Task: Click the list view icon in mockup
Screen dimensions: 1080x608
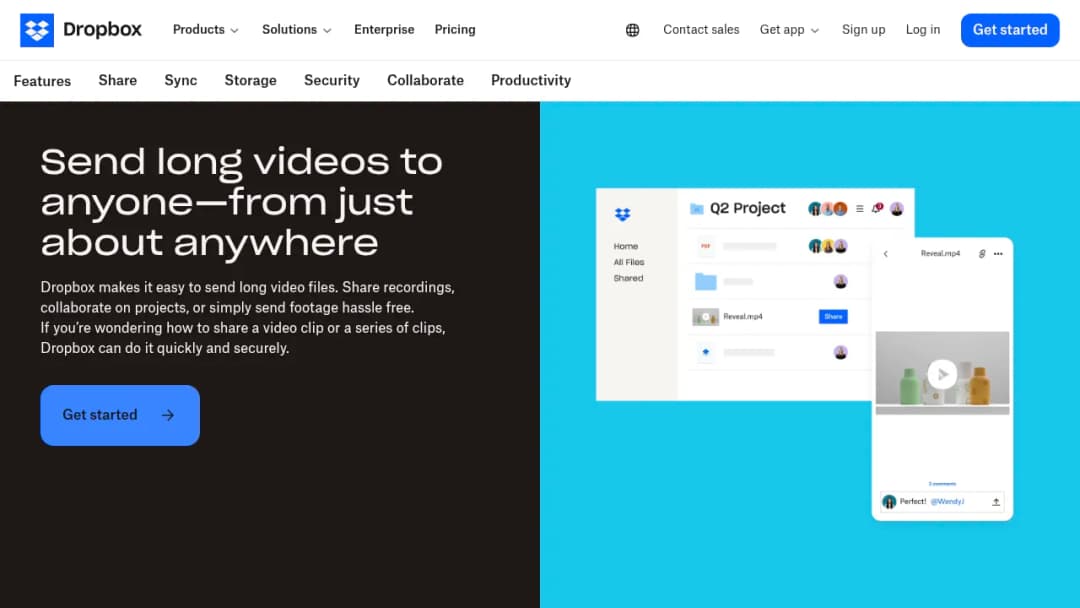Action: point(860,209)
